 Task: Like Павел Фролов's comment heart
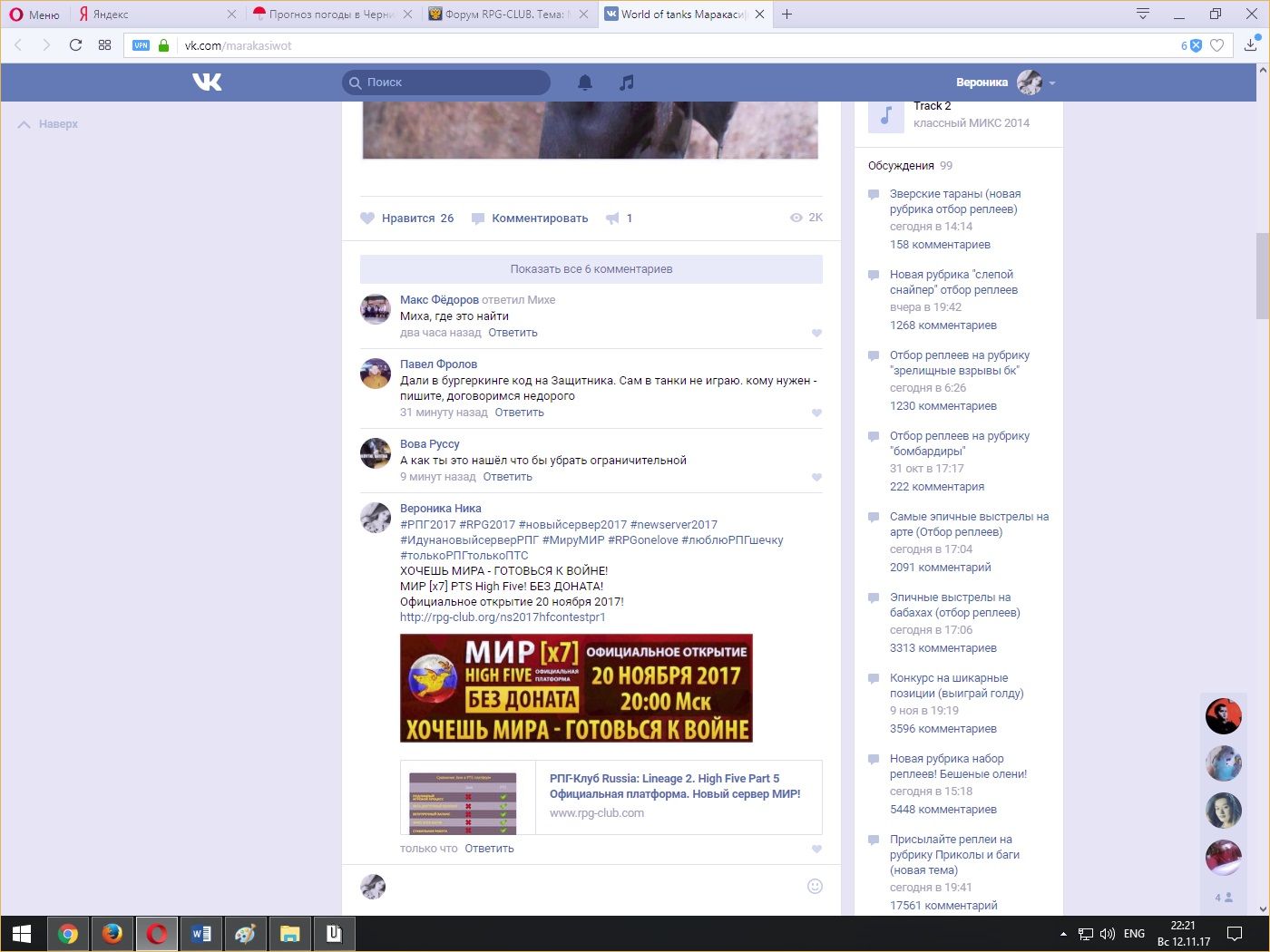pos(816,413)
